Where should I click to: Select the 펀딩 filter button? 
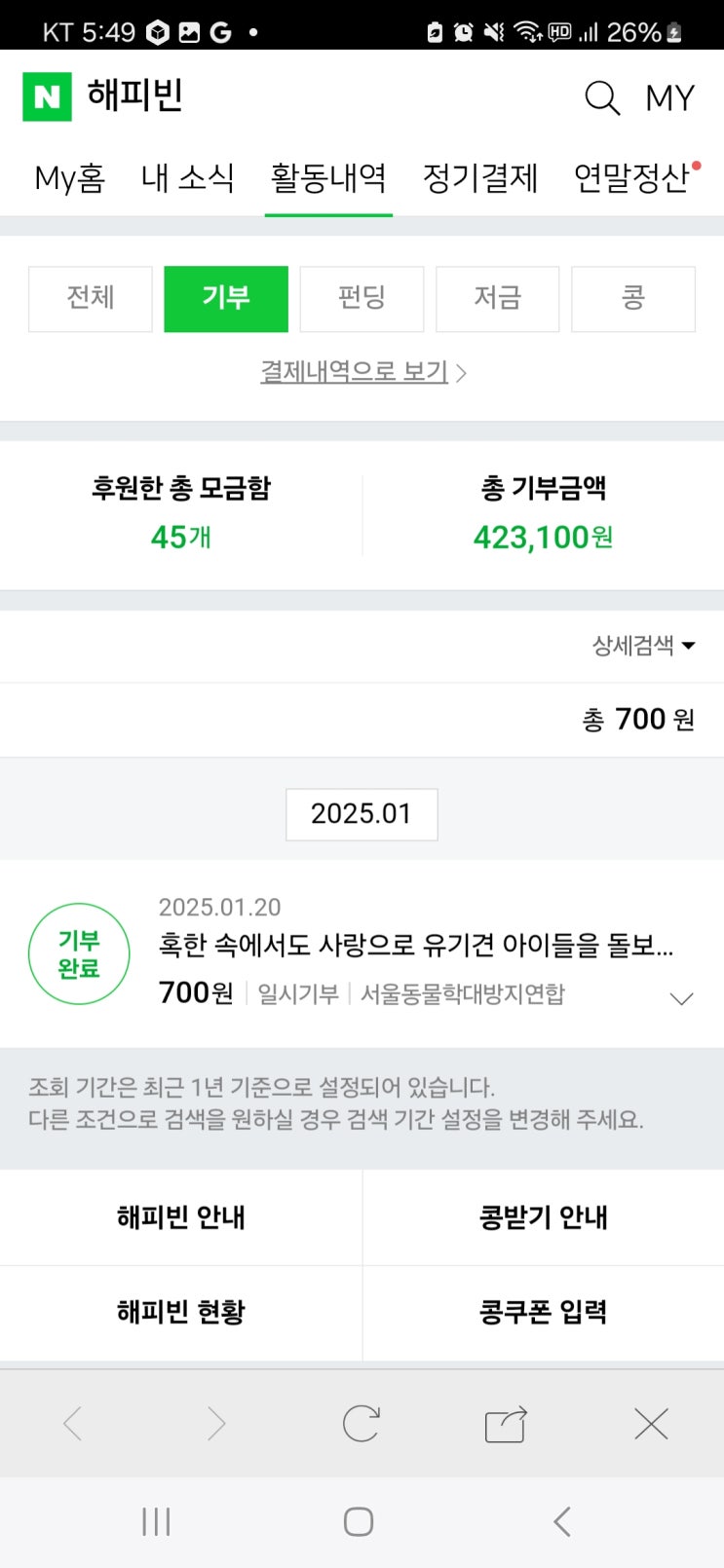coord(362,298)
